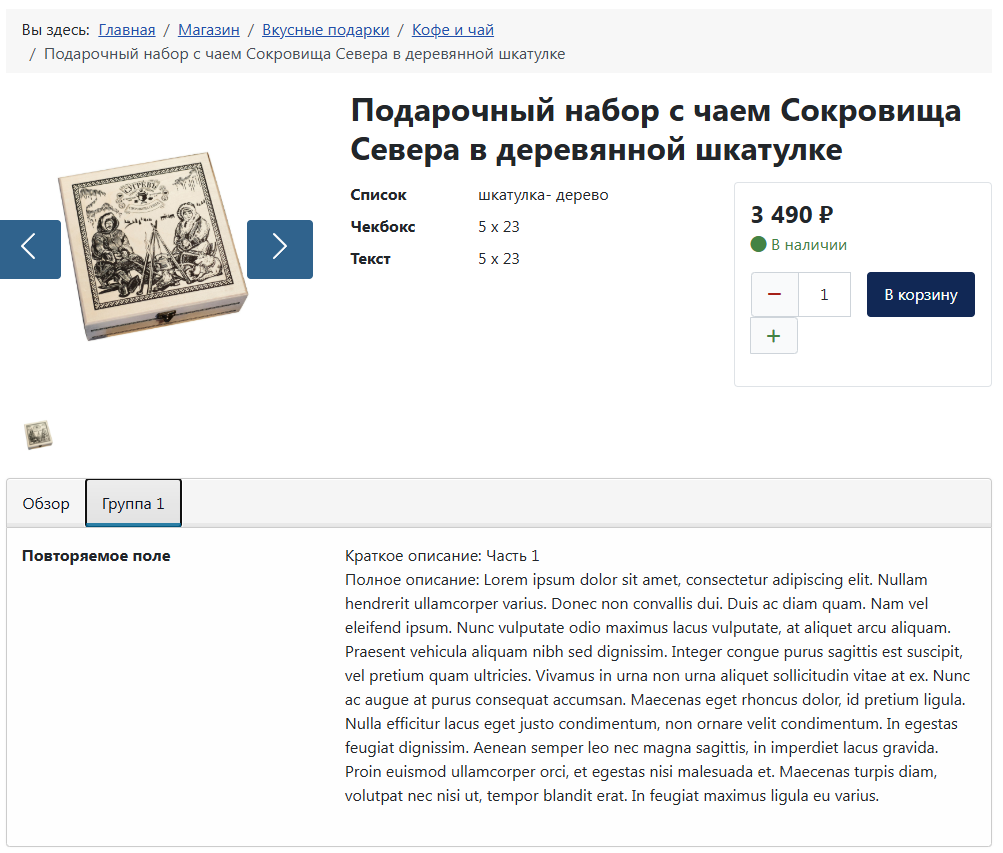
Task: Click the green in-stock indicator dot
Action: (758, 245)
